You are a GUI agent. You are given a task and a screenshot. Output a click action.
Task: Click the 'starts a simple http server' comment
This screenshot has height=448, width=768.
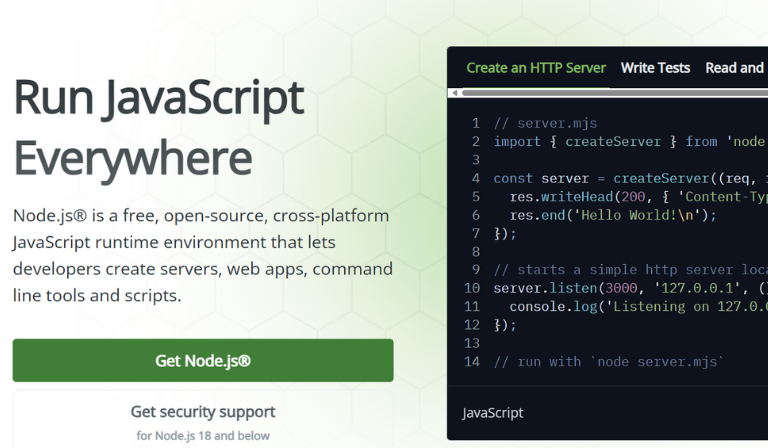coord(630,270)
